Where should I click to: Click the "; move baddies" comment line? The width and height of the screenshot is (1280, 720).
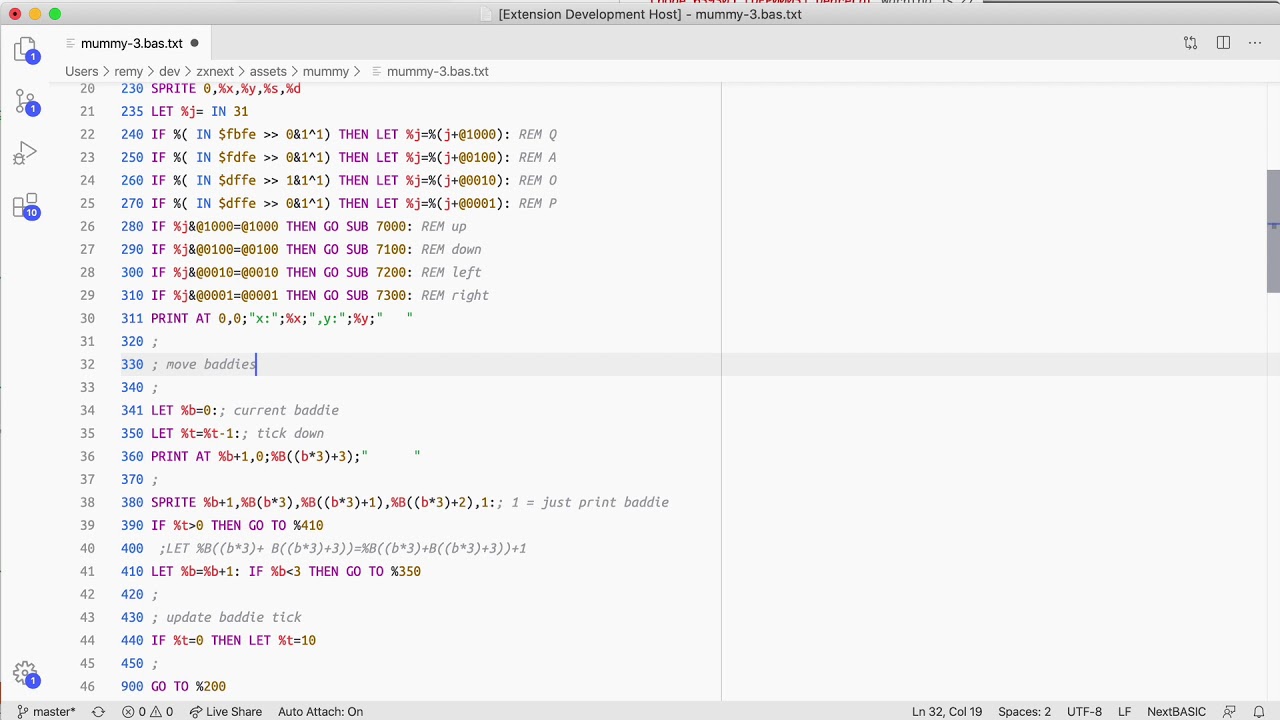tap(204, 364)
